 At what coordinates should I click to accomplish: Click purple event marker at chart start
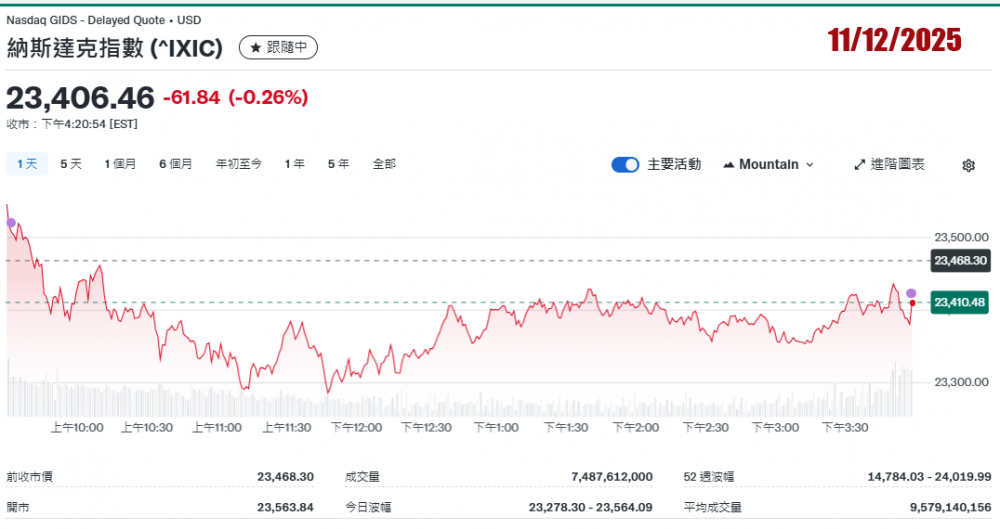[11, 222]
